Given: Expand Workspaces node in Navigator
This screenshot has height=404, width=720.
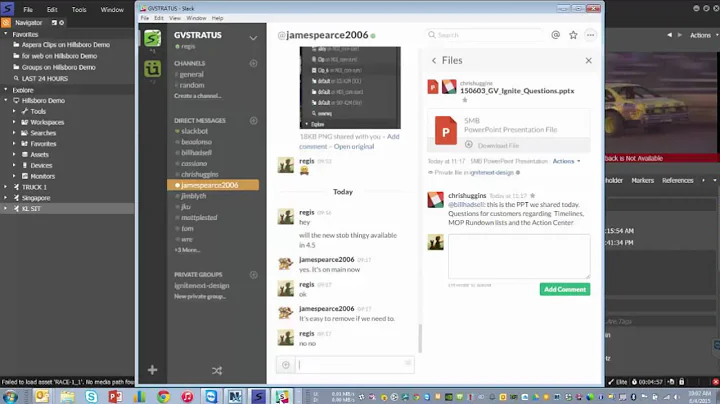Looking at the screenshot, I should (x=14, y=122).
